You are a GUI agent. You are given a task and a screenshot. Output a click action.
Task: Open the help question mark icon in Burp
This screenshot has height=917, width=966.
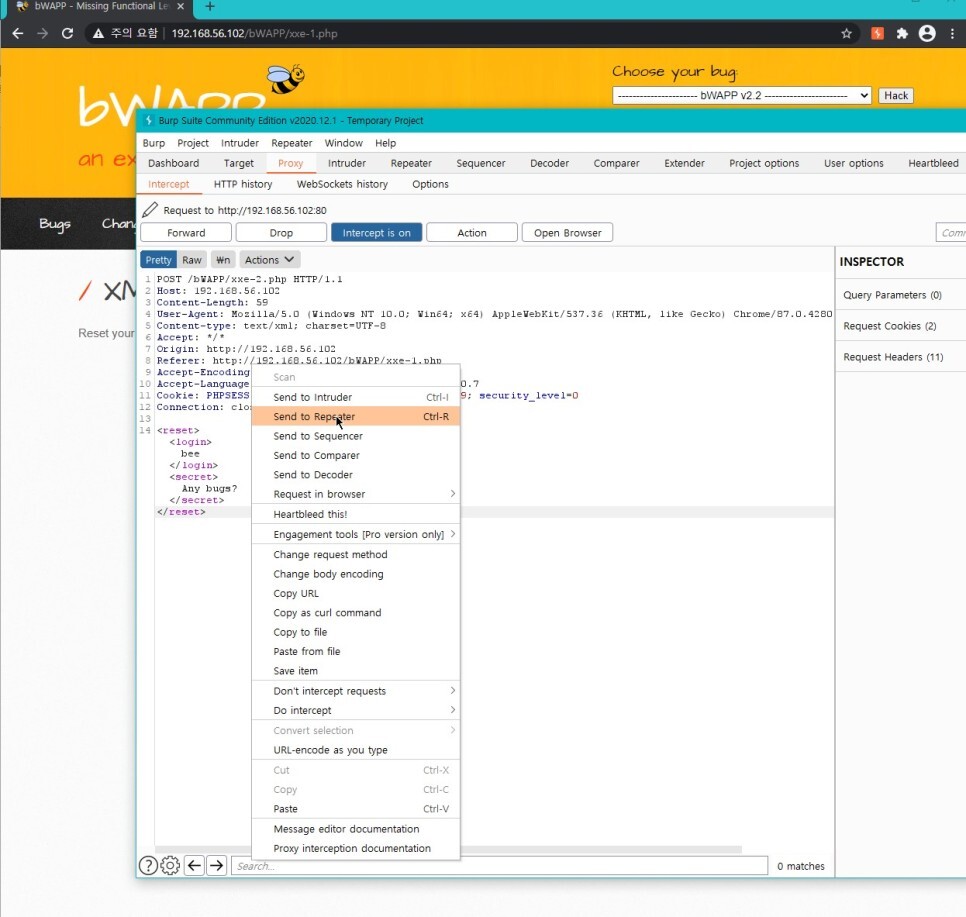point(148,865)
